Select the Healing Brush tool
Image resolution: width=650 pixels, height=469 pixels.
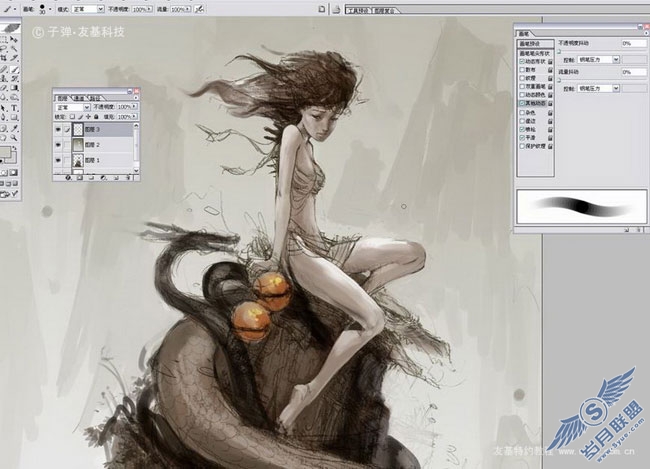(x=4, y=69)
